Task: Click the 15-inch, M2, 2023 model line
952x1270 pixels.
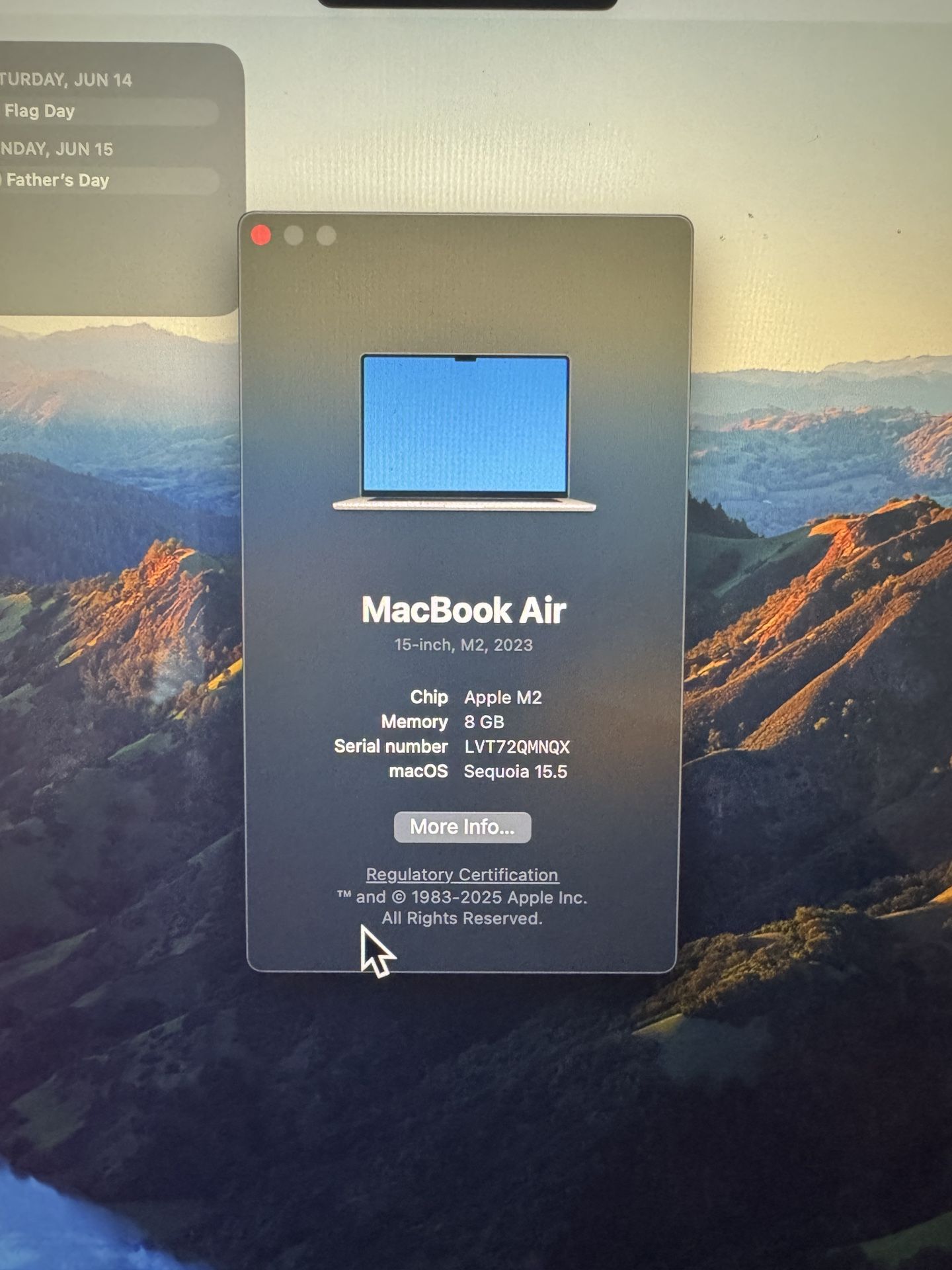Action: tap(463, 645)
